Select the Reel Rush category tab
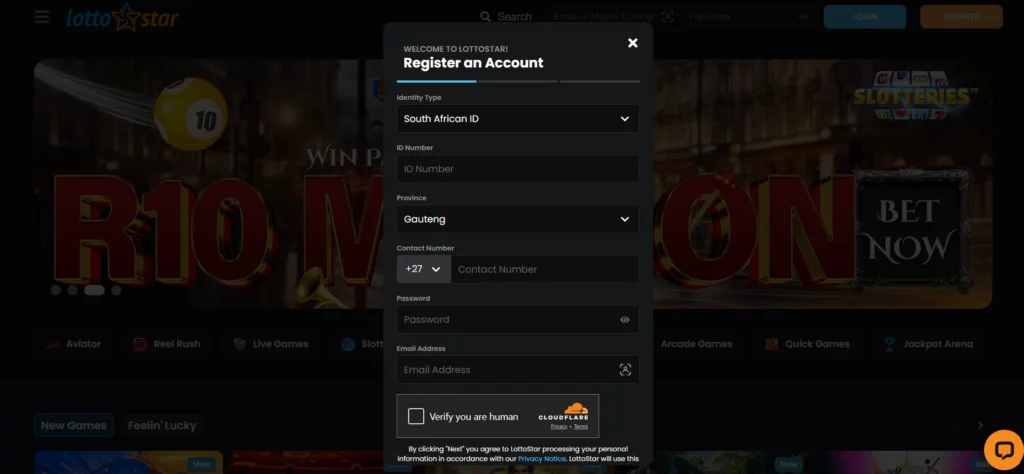The image size is (1024, 474). [x=167, y=344]
